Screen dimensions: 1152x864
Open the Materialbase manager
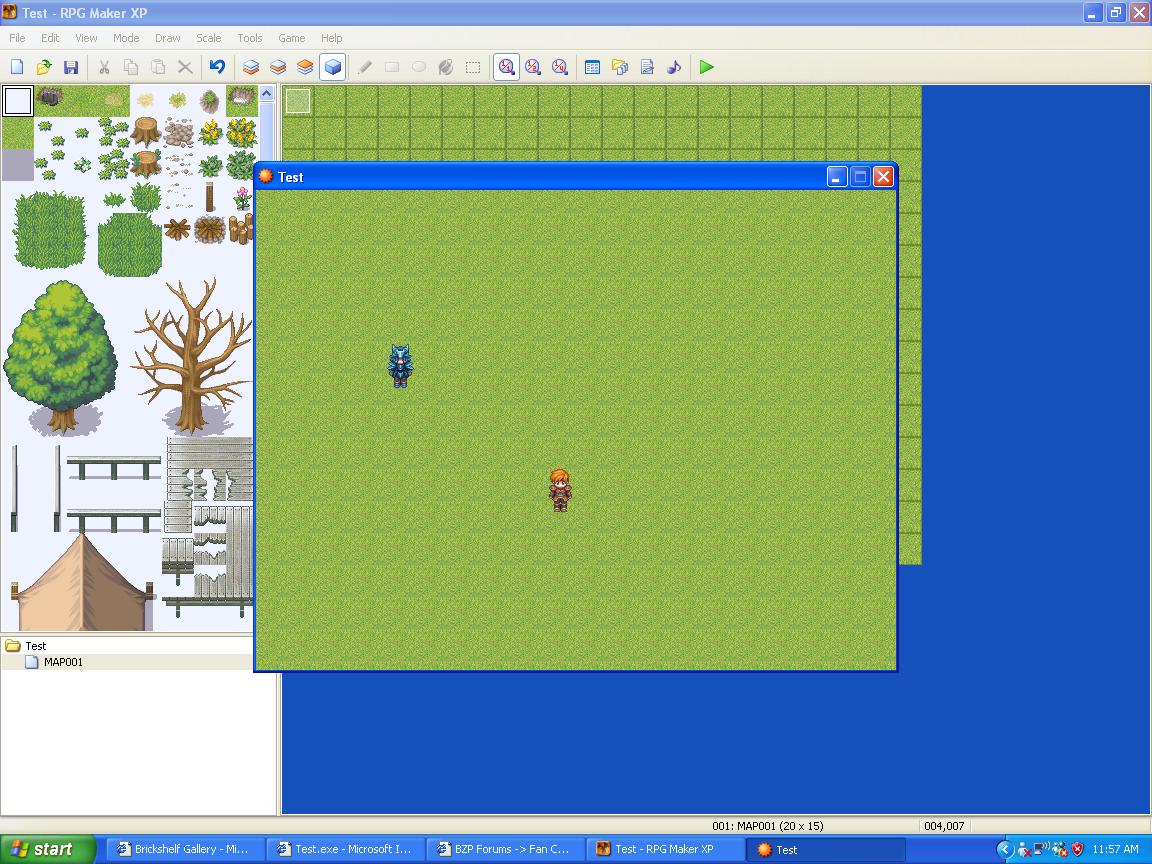coord(619,67)
